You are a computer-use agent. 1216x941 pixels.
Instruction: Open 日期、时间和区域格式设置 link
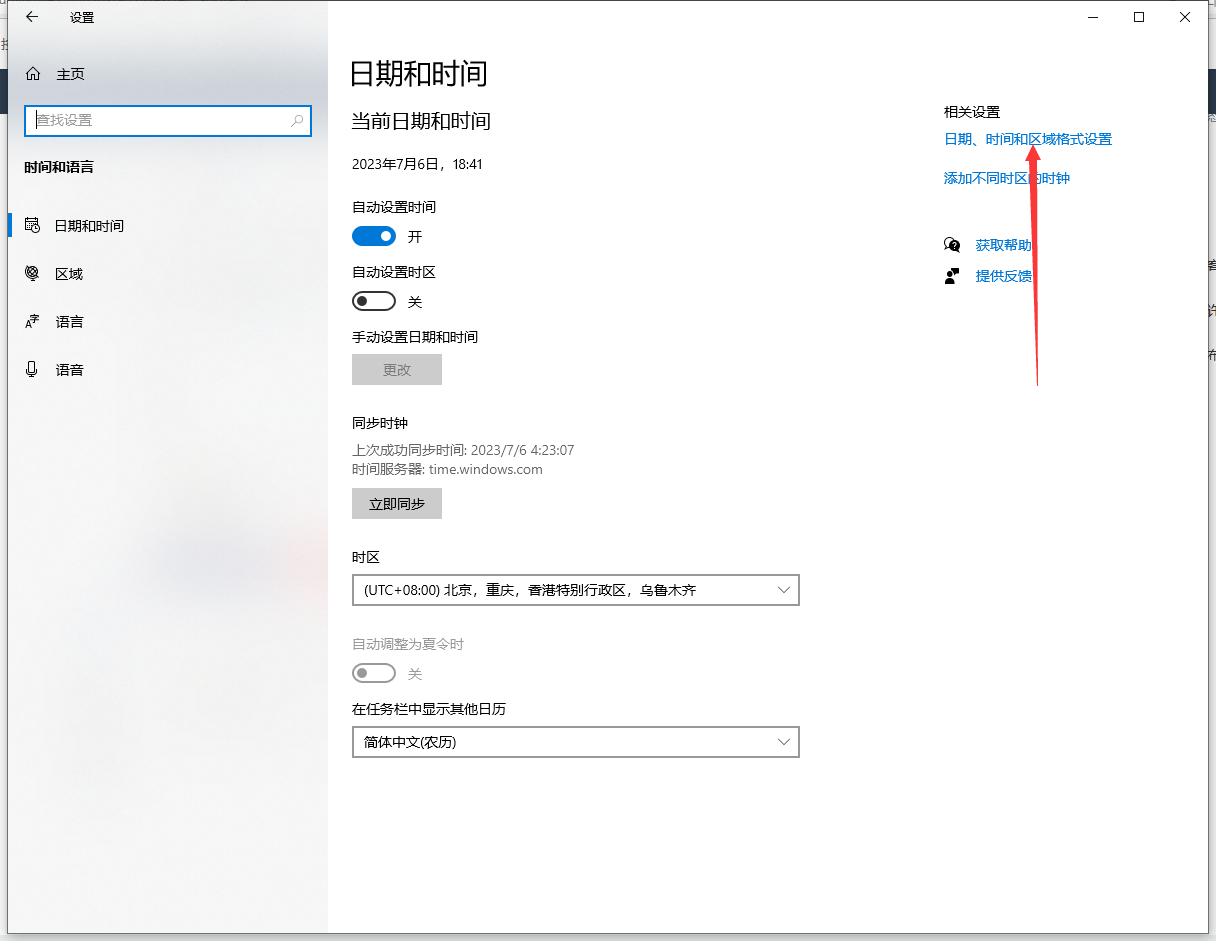click(1027, 140)
